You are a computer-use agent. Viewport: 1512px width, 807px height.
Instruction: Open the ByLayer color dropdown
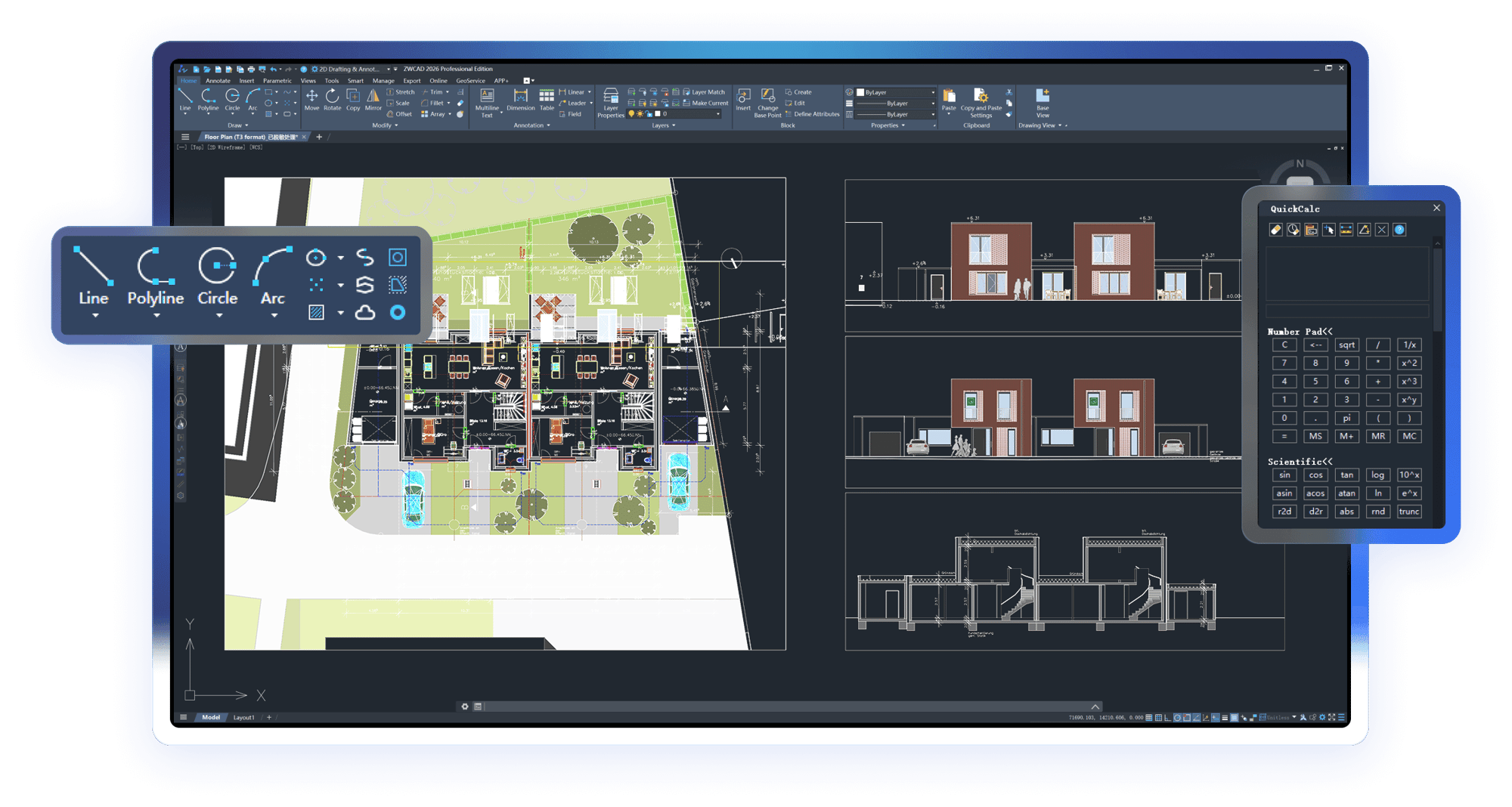(933, 92)
